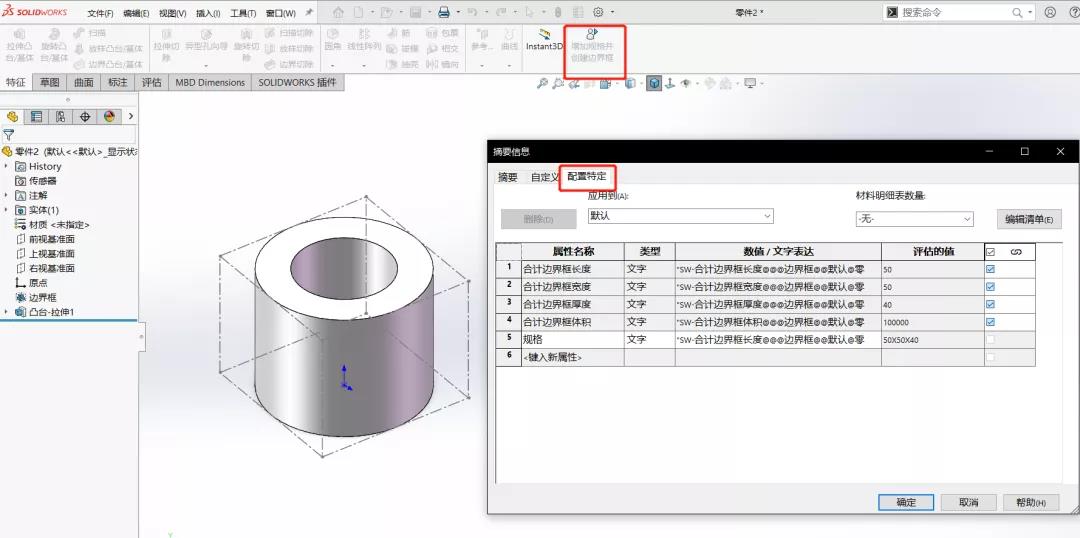
Task: Uncheck BOM checkbox for 合计边界框长度 row
Action: (x=990, y=269)
